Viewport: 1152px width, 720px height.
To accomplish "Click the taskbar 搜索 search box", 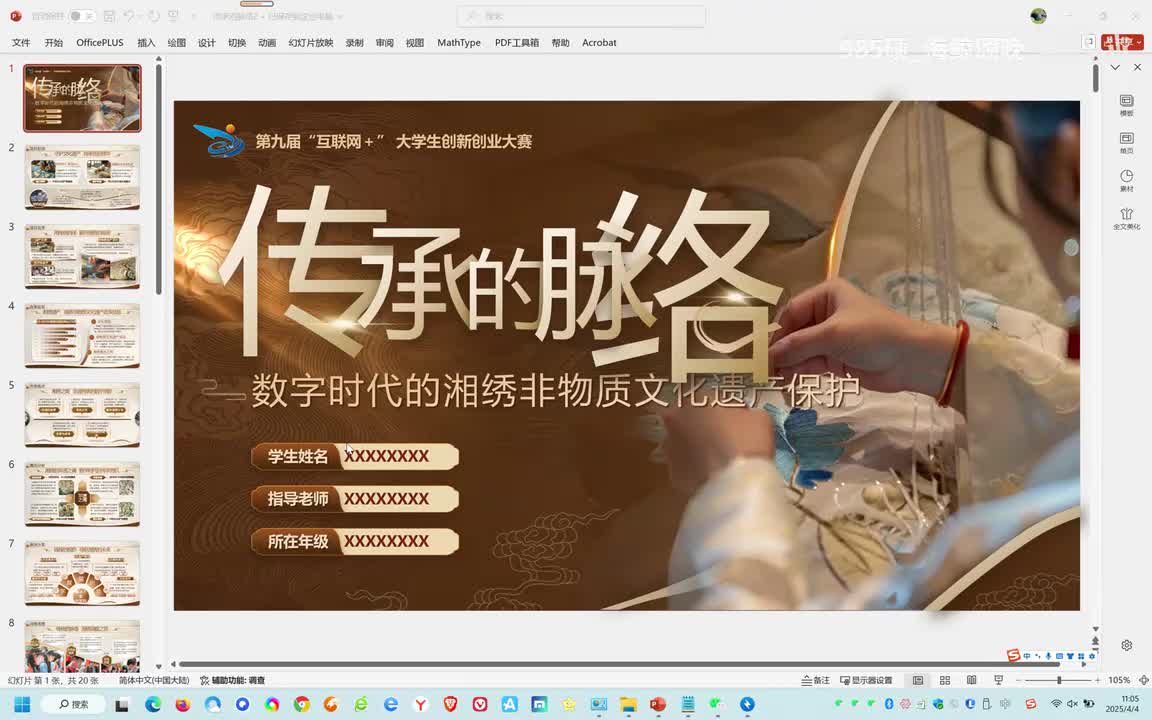I will tap(73, 705).
